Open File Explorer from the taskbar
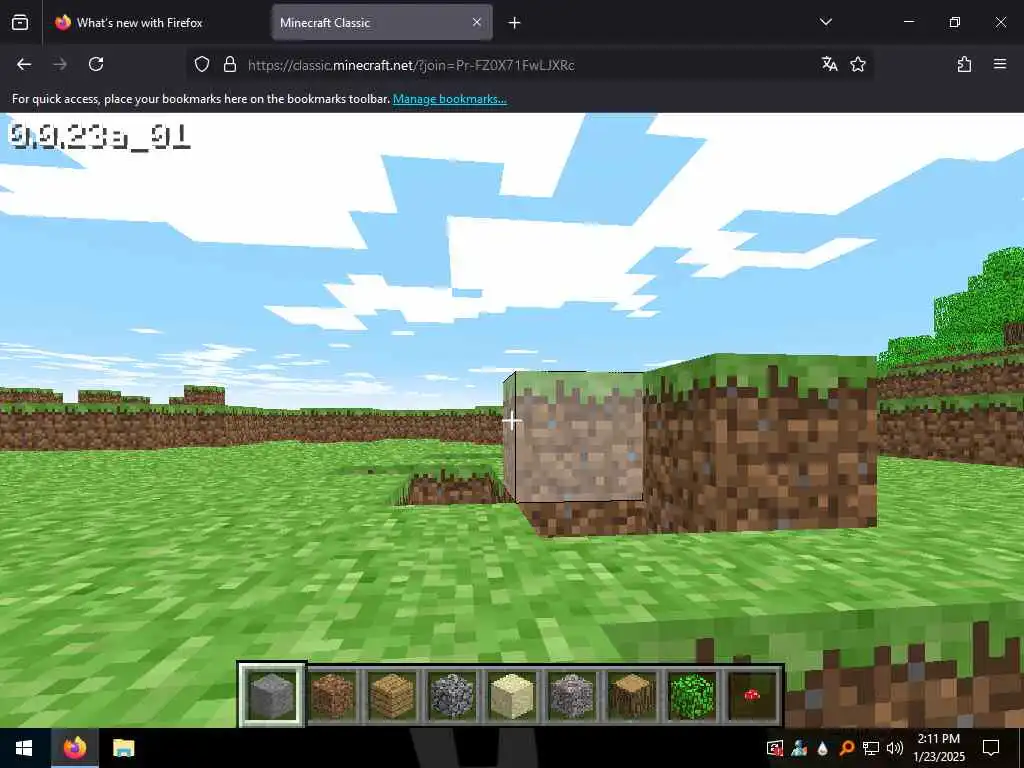Viewport: 1024px width, 768px height. 123,748
